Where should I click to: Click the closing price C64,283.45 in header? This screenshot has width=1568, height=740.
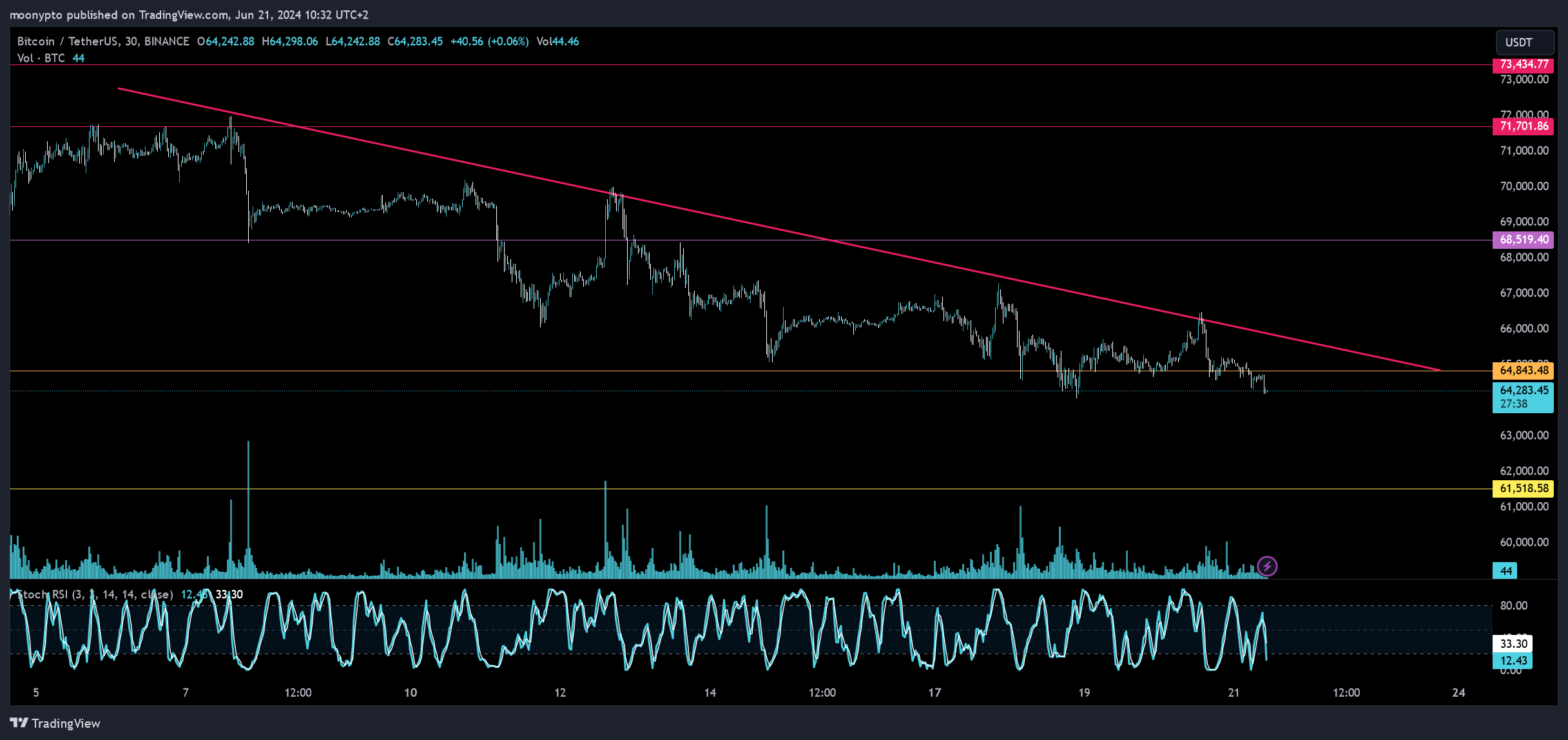coord(415,41)
